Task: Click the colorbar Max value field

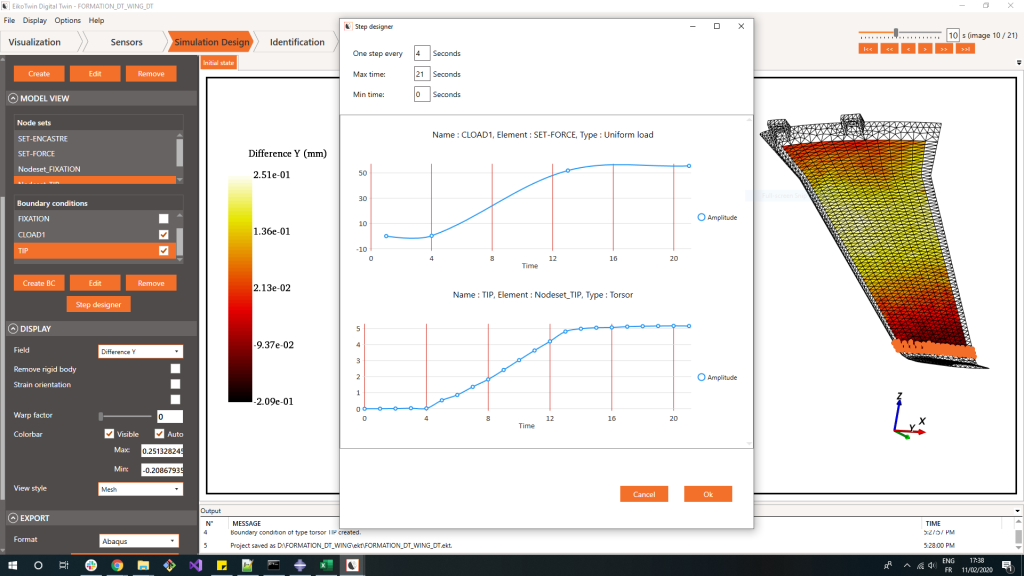Action: pos(162,451)
